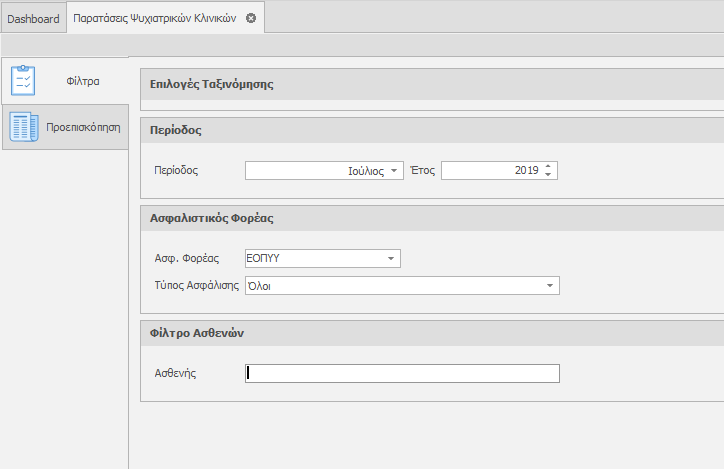Click inside the Ιούλιος month field

click(x=315, y=171)
